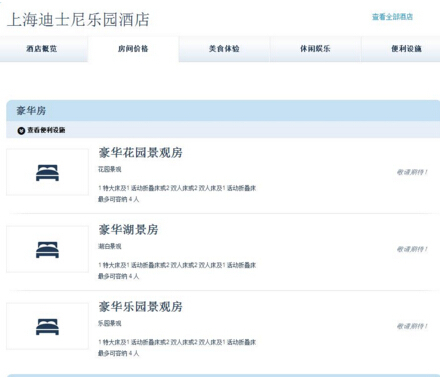Click bed configuration text under 豪华乐园景观房
Viewport: 440px width, 378px height.
click(x=177, y=342)
